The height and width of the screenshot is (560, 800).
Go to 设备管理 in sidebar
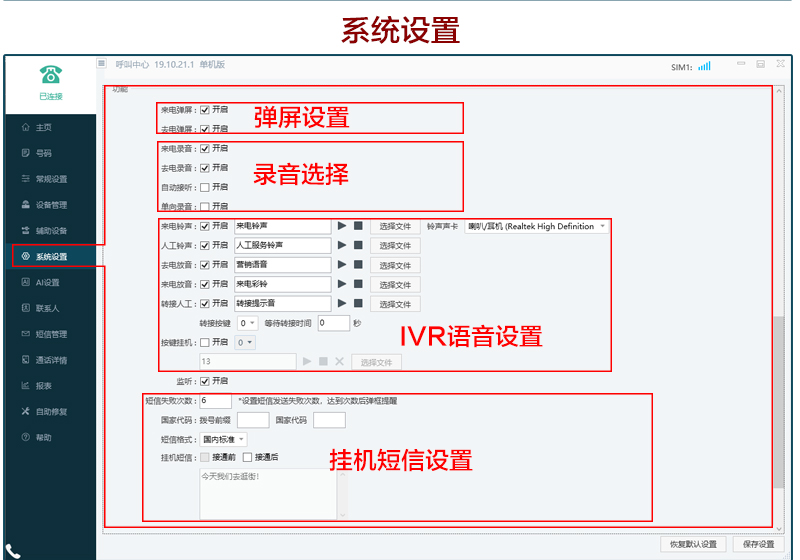(50, 205)
